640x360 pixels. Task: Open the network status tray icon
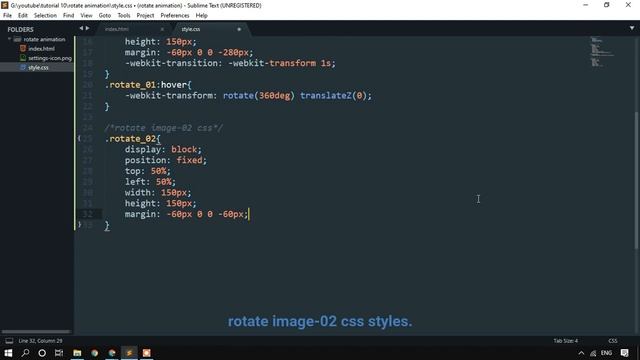click(593, 353)
